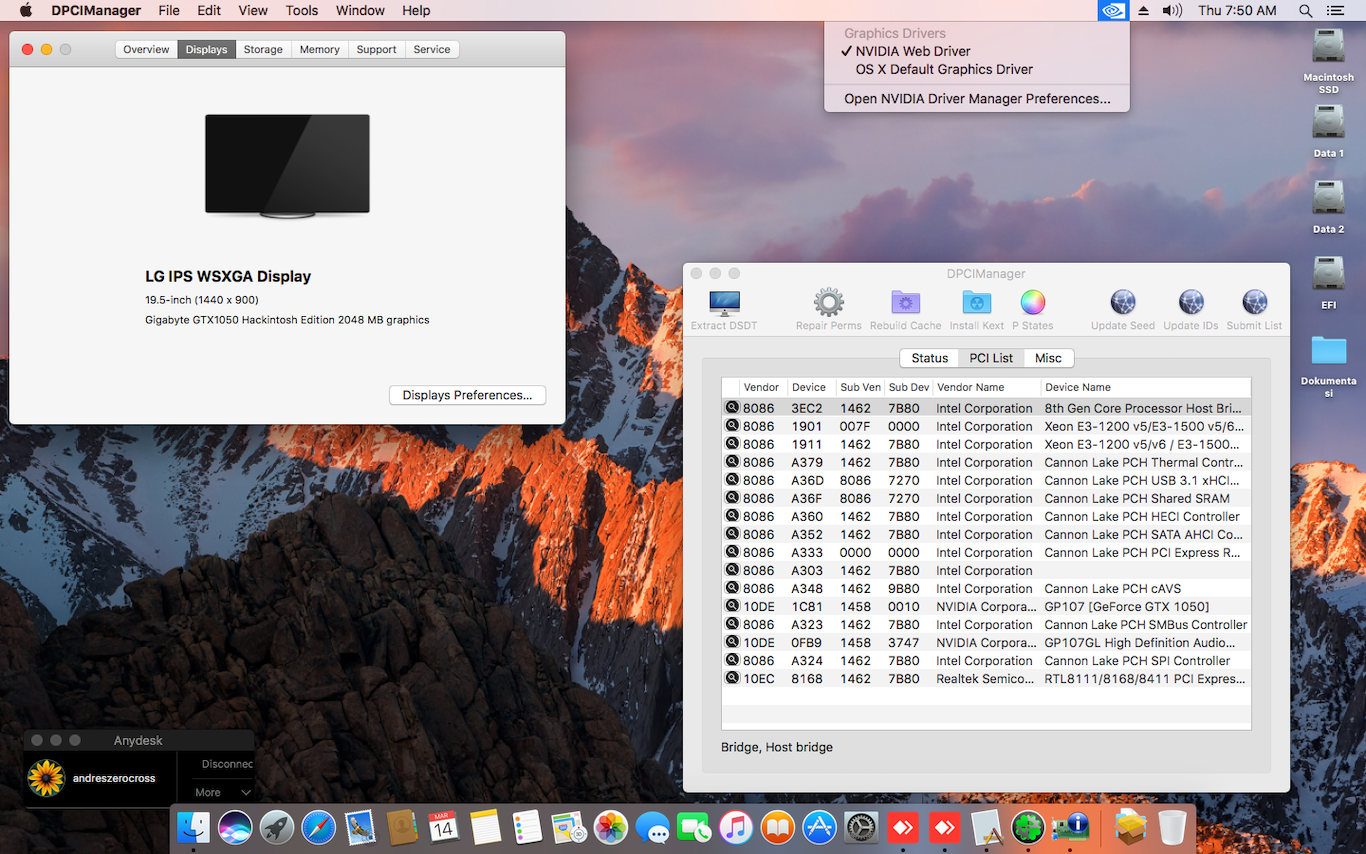Open the Window menu
The image size is (1366, 854).
click(x=360, y=11)
